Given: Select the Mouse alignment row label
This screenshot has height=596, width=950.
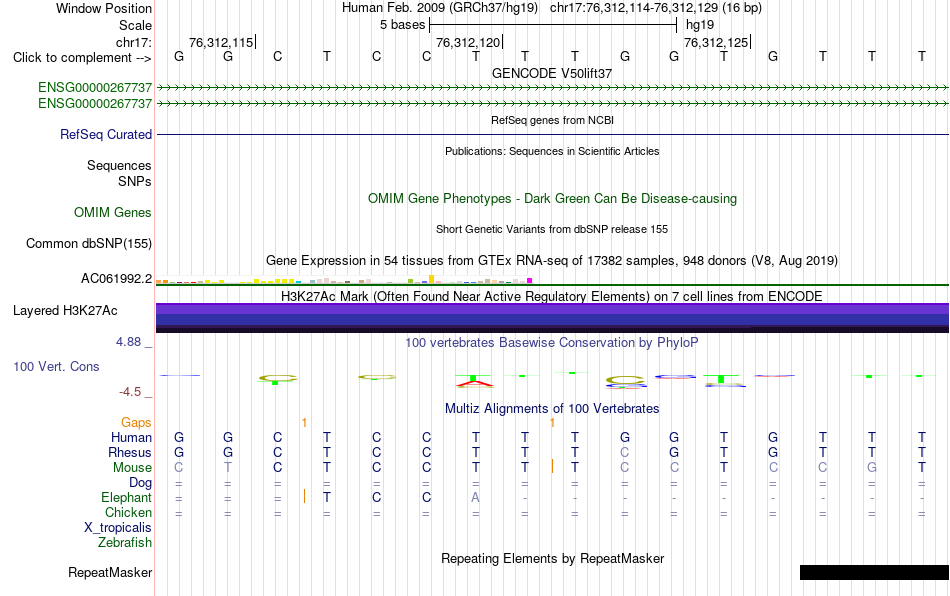Looking at the screenshot, I should click(132, 468).
